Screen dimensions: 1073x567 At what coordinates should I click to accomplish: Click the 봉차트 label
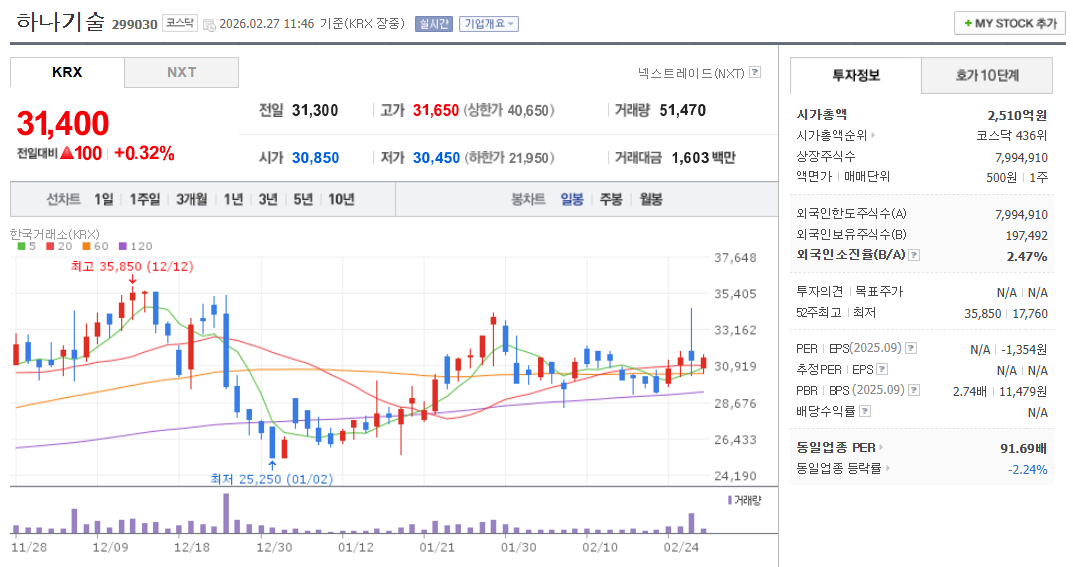tap(528, 199)
